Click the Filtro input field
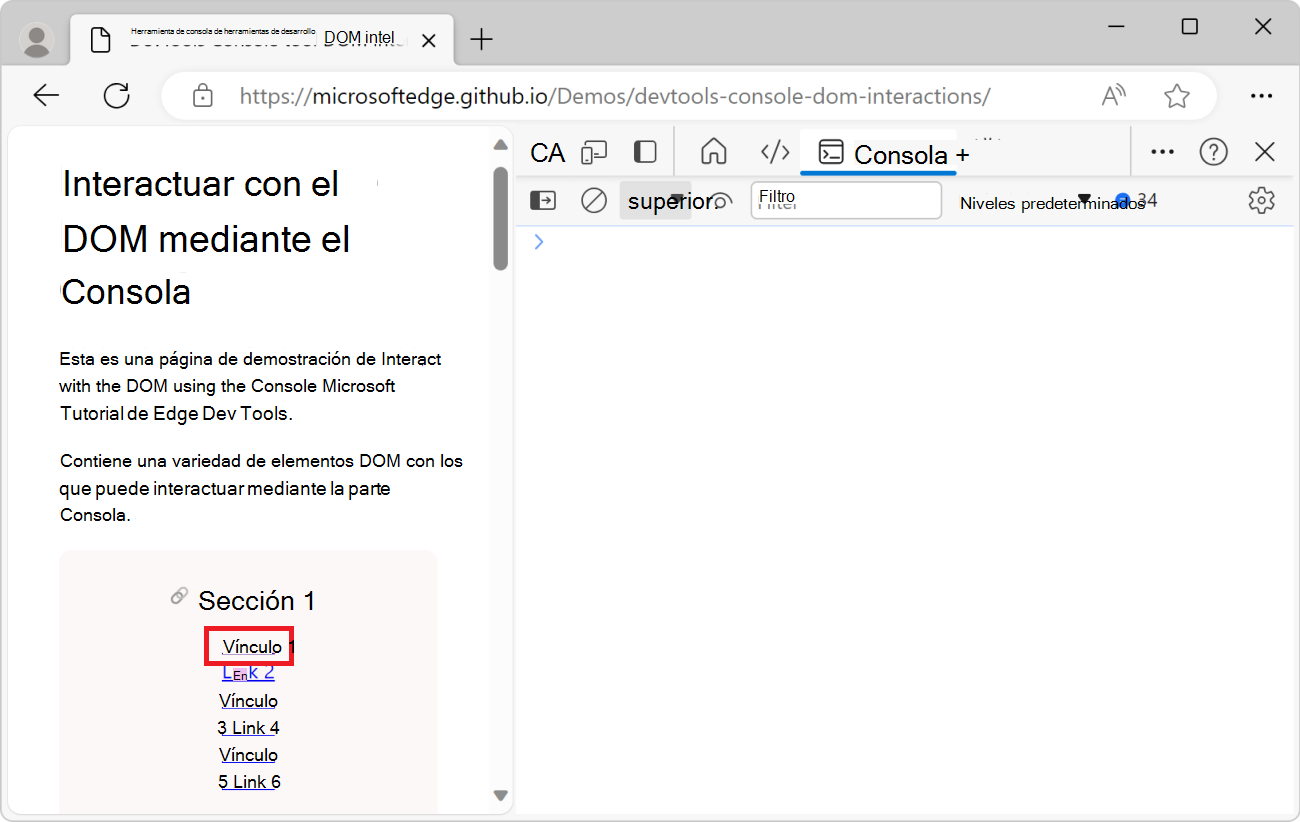Screen dimensions: 1300x822 pyautogui.click(x=845, y=200)
